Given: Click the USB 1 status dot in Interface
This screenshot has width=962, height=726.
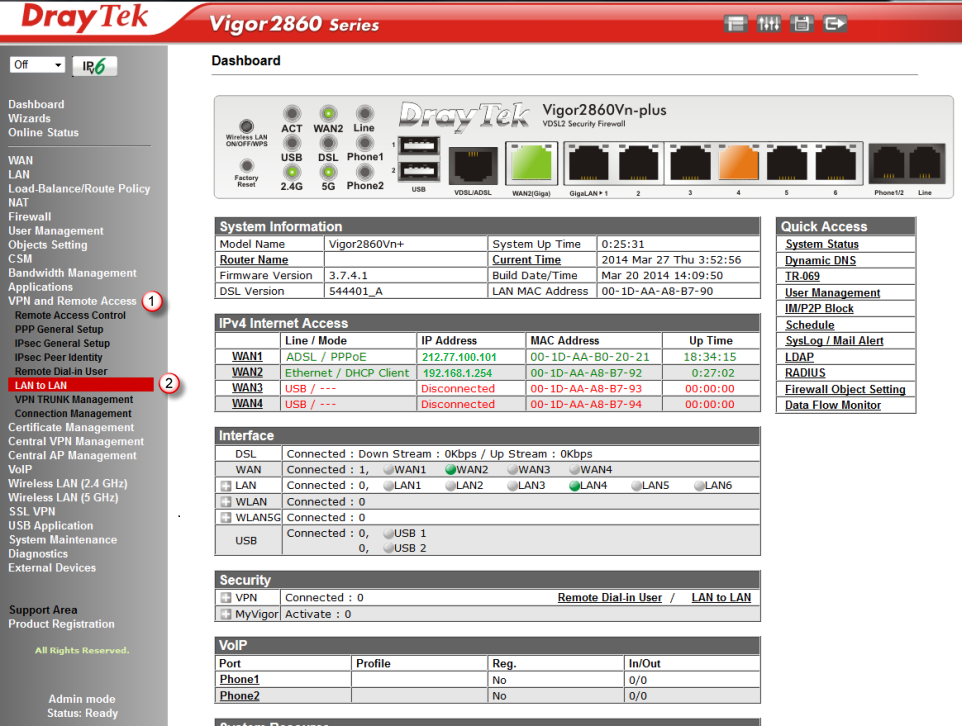Looking at the screenshot, I should pyautogui.click(x=388, y=533).
